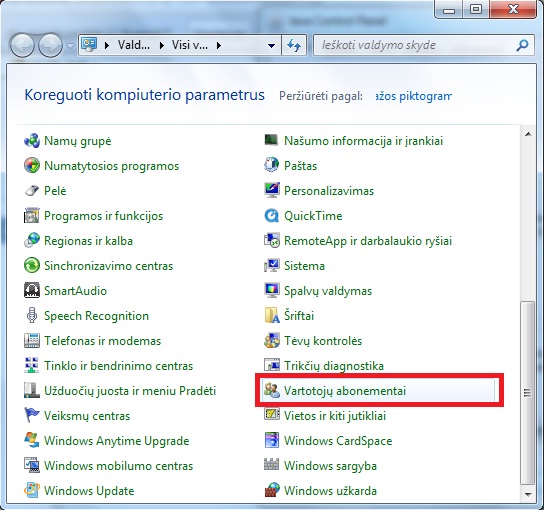Screen dimensions: 544x510
Task: Open the Tinklo ir bendrinimo centras link
Action: (x=118, y=366)
